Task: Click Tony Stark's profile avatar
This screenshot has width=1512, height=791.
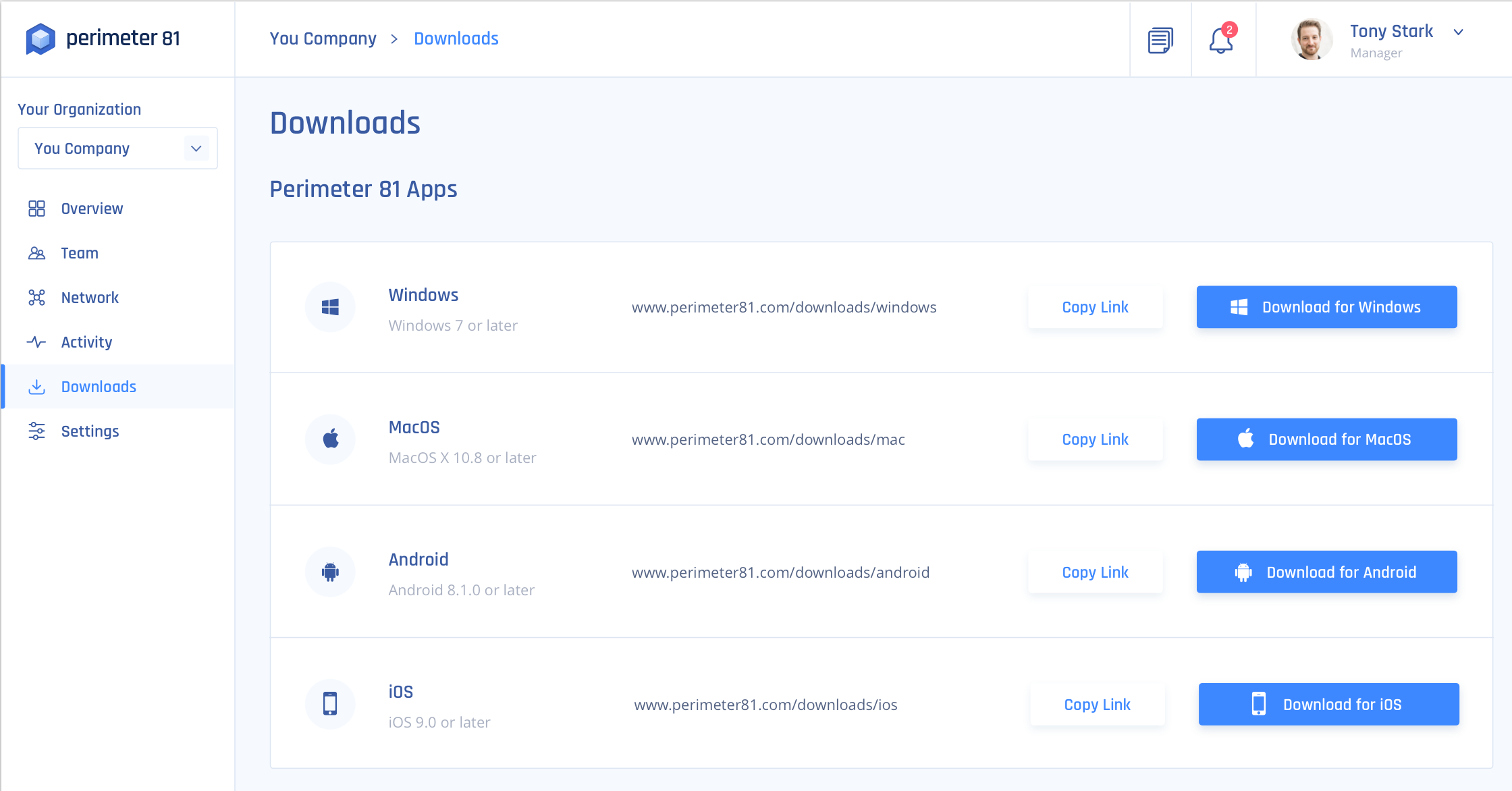Action: click(x=1311, y=40)
